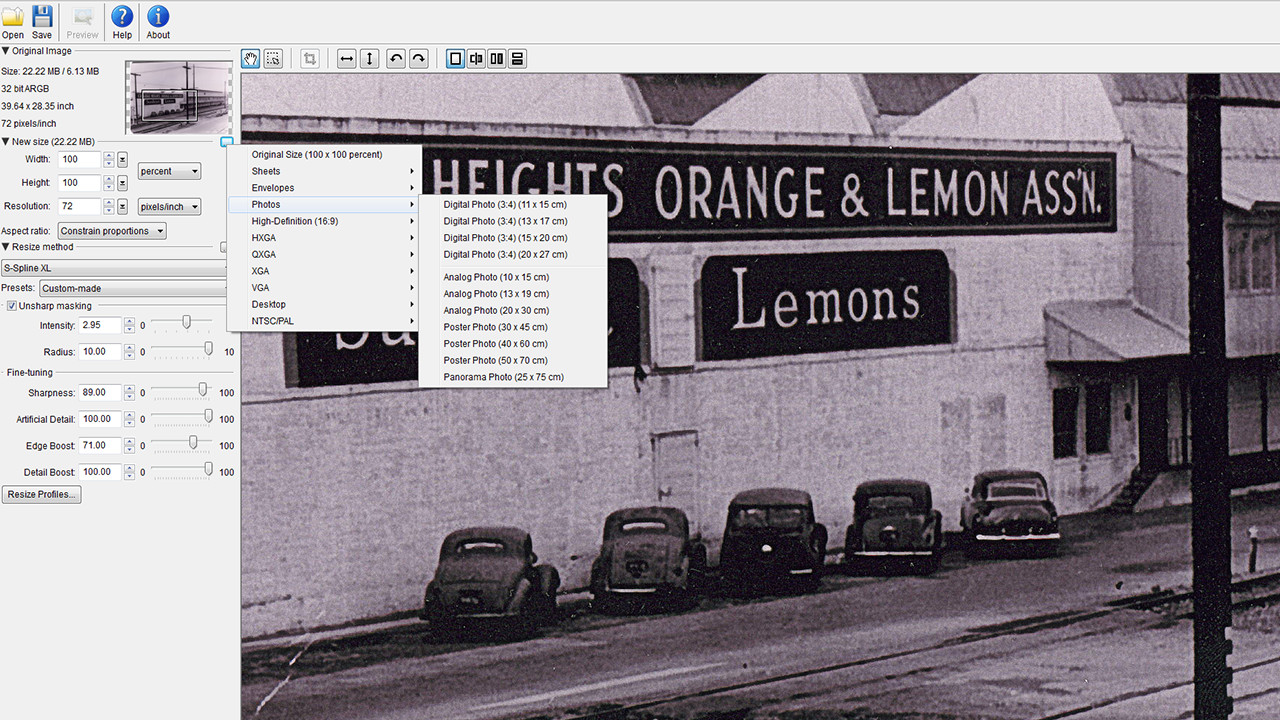Switch to horizontal split preview layout
This screenshot has width=1280, height=720.
pyautogui.click(x=517, y=59)
